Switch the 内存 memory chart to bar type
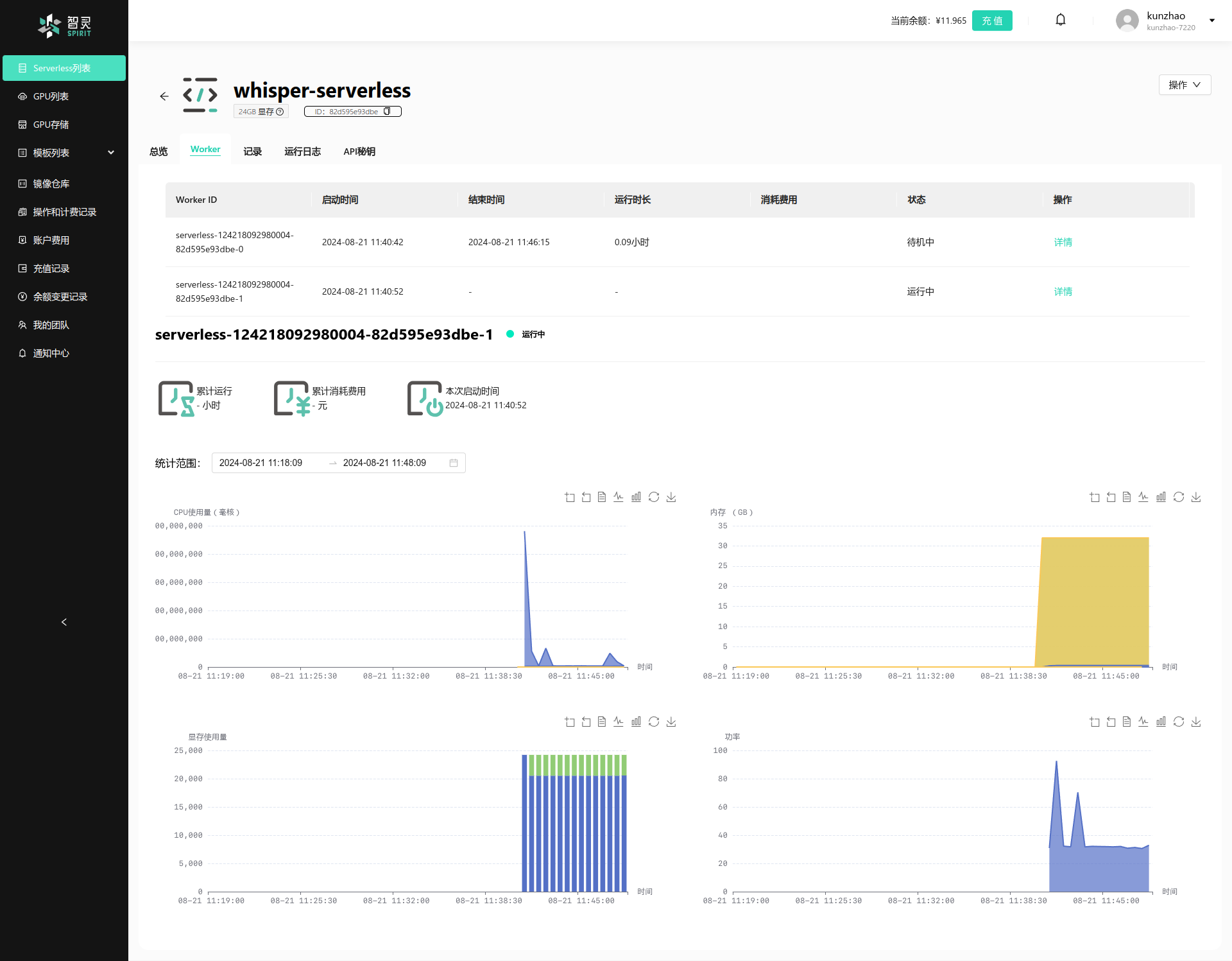The width and height of the screenshot is (1232, 961). (1161, 497)
